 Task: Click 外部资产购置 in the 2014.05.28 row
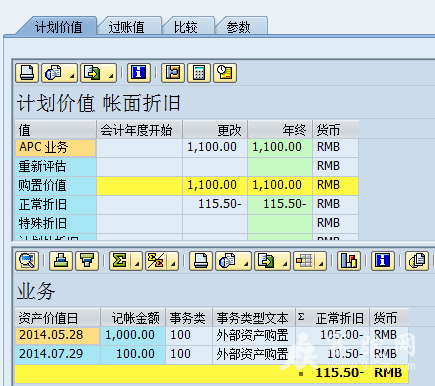254,335
